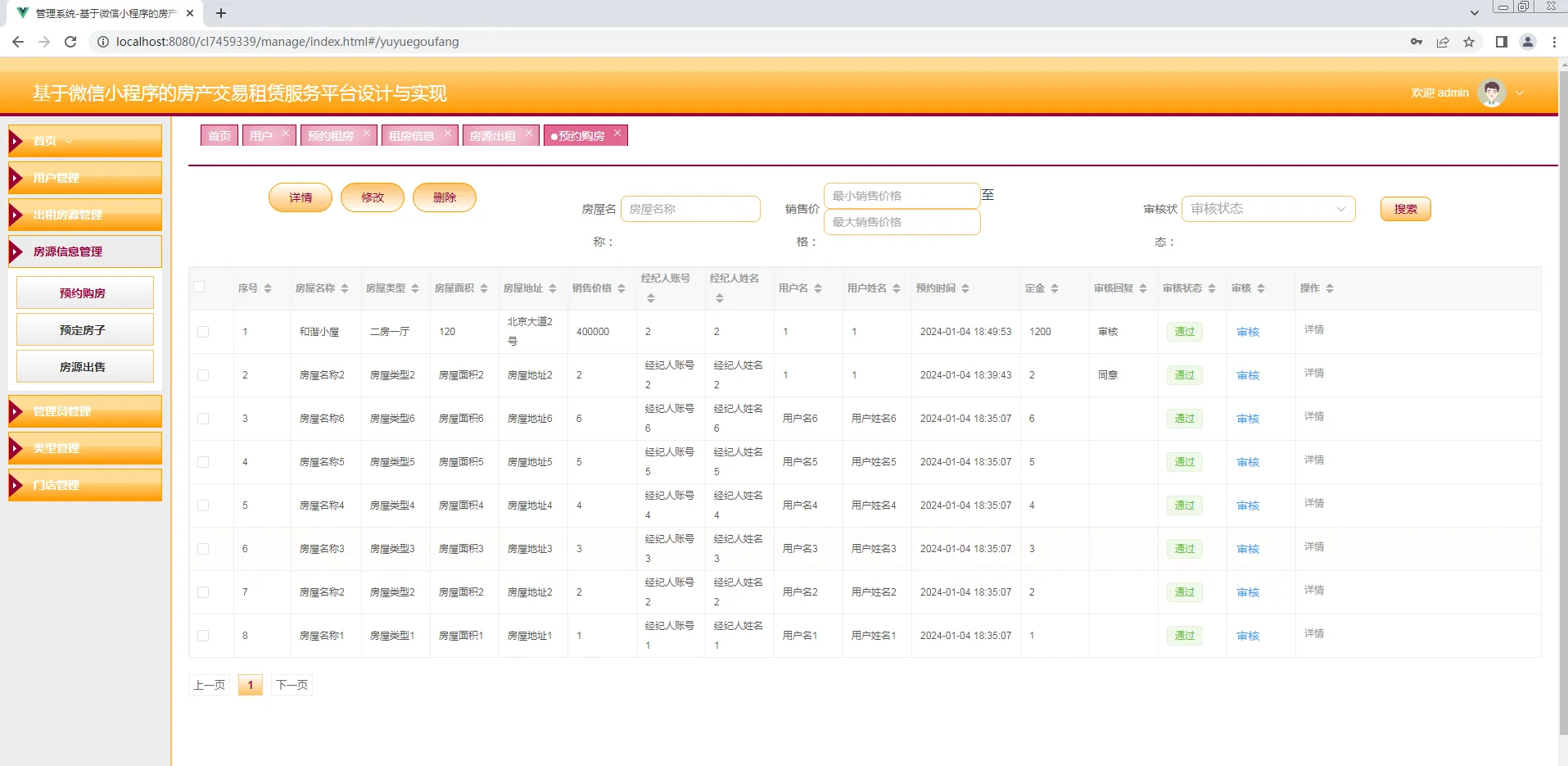Go to the 下一页 pagination button

[292, 685]
